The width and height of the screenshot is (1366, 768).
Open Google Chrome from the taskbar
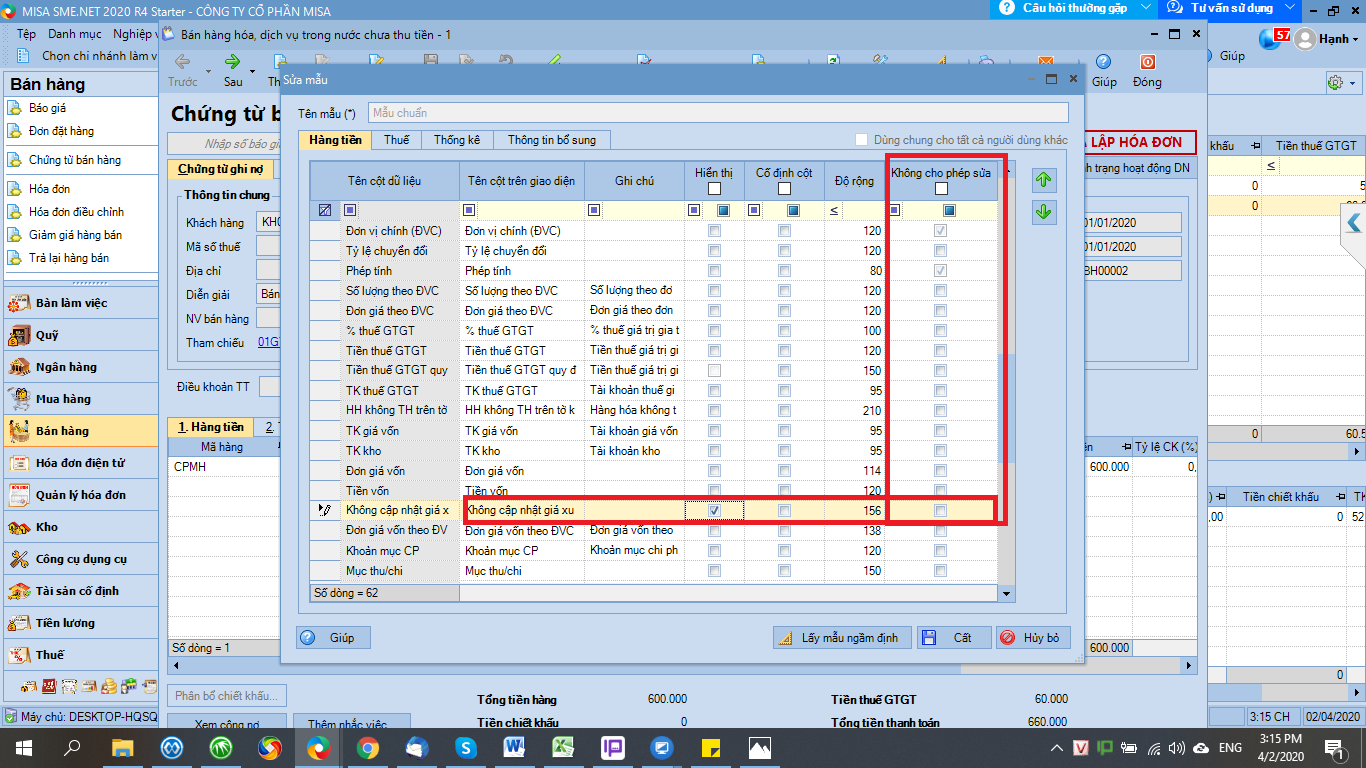(x=367, y=747)
